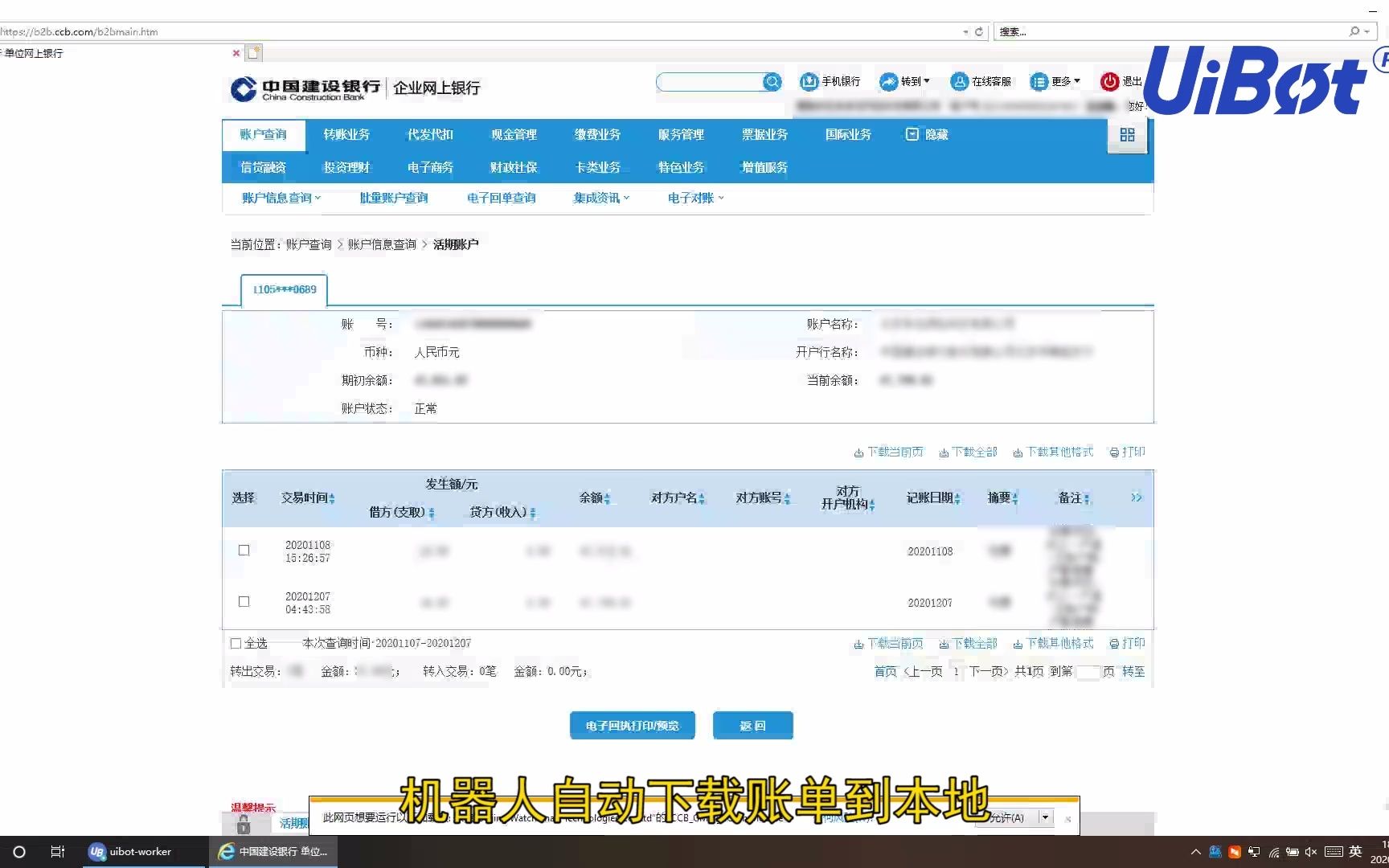Viewport: 1389px width, 868px height.
Task: Click 转至 jump link
Action: click(1133, 672)
